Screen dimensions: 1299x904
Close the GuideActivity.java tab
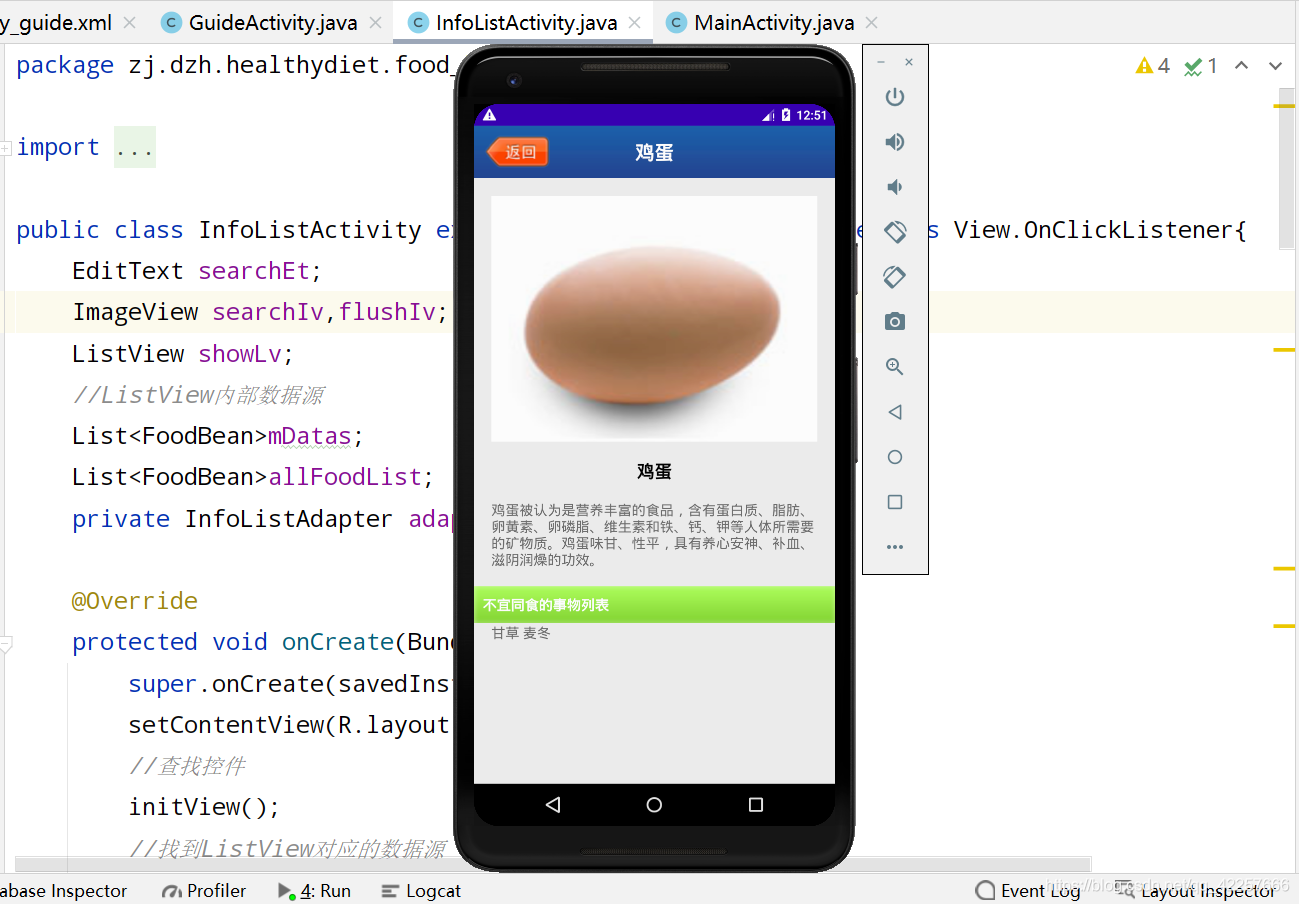pos(375,22)
